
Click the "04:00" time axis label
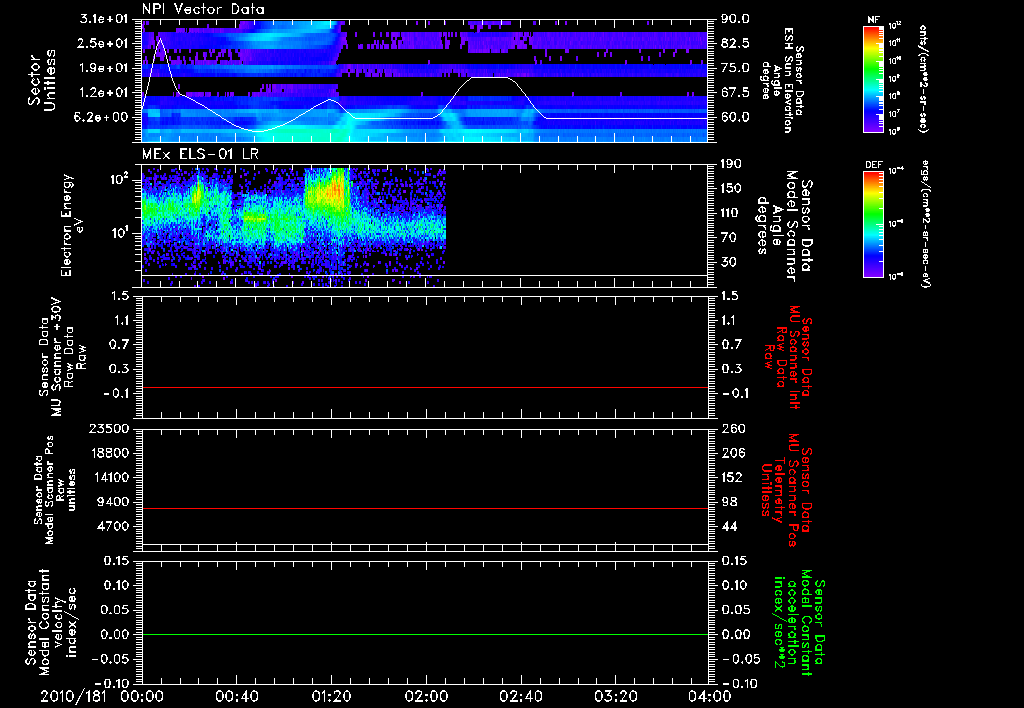709,696
